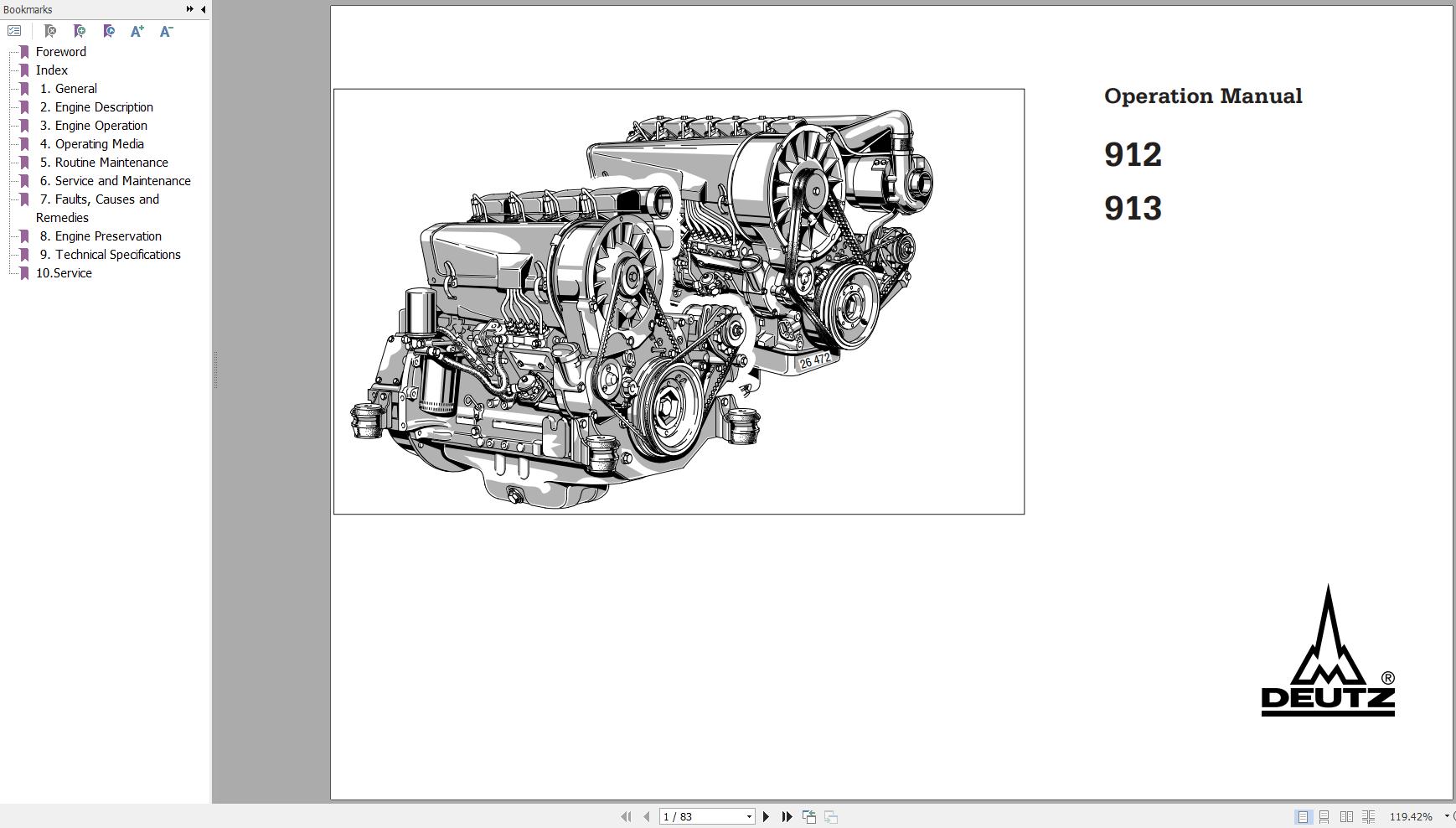The width and height of the screenshot is (1456, 828).
Task: Select 7. Faults, Causes and Remedies bookmark
Action: pyautogui.click(x=106, y=199)
